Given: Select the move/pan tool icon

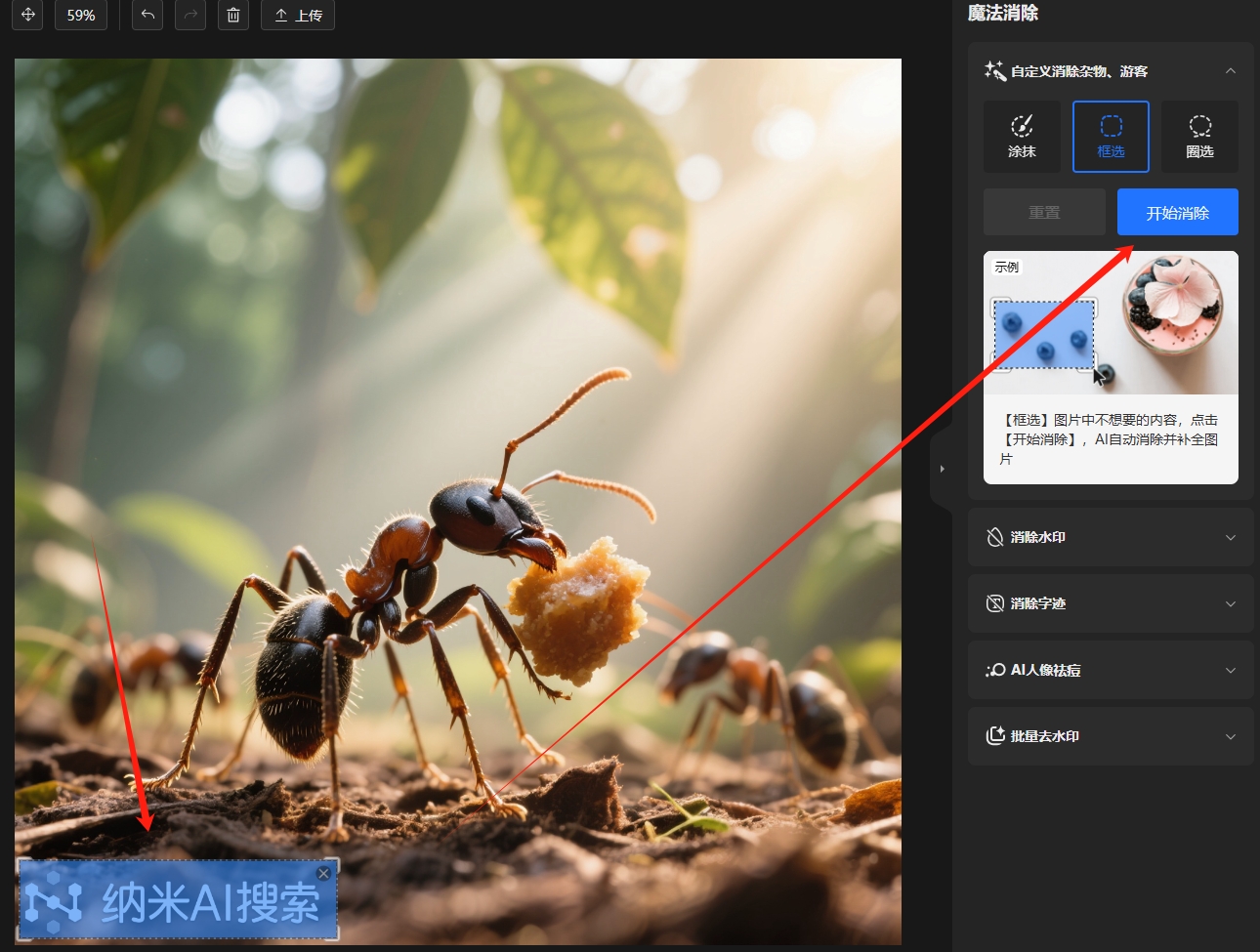Looking at the screenshot, I should [27, 15].
